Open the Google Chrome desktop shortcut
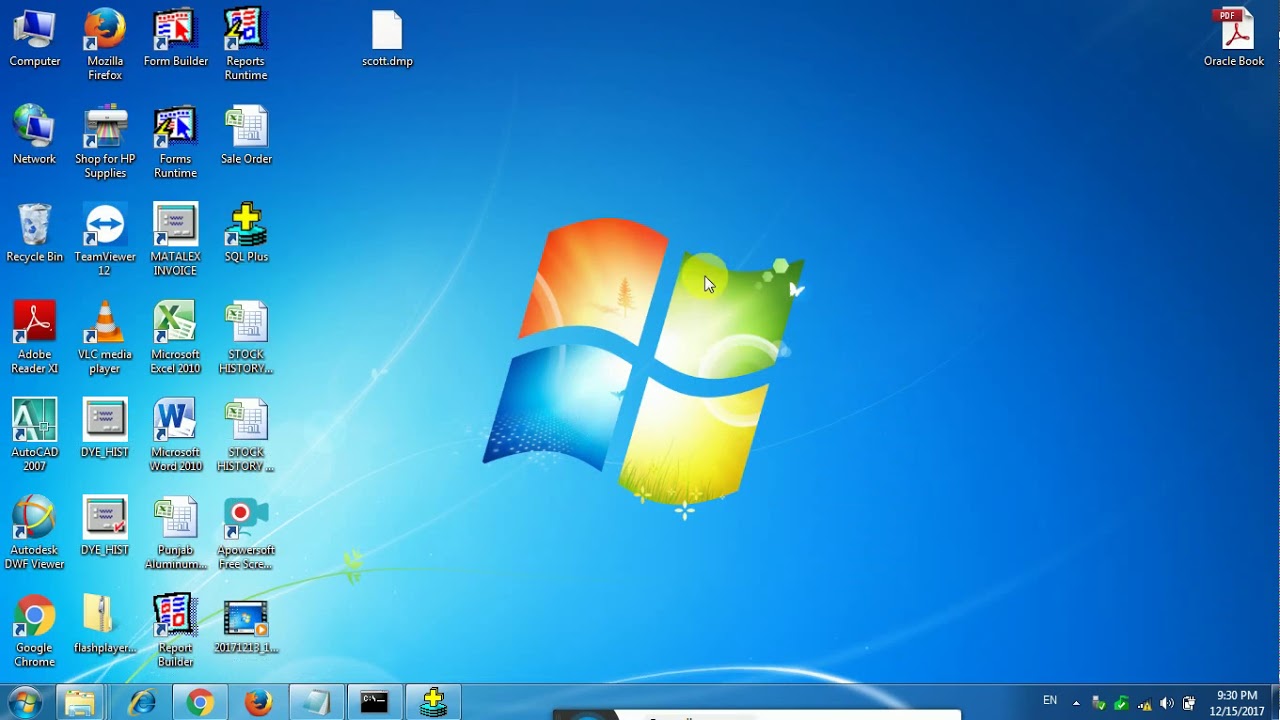Screen dimensions: 1280x720 (x=35, y=632)
